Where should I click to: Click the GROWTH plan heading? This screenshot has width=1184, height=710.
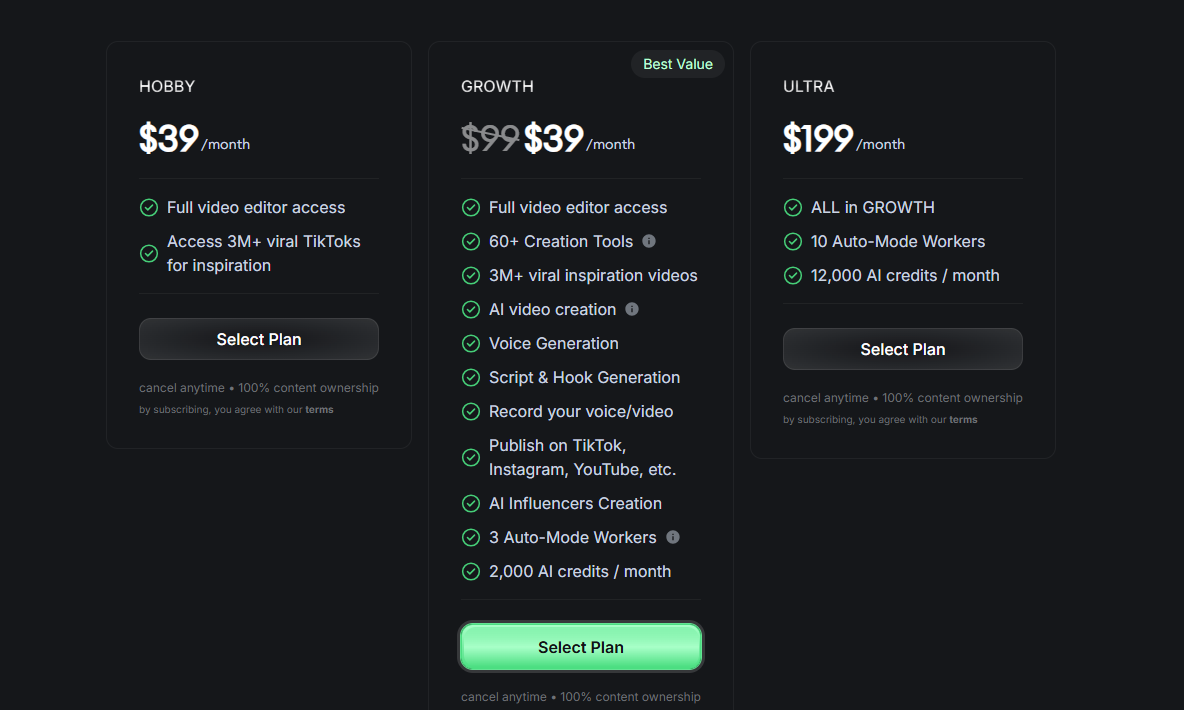pos(498,86)
